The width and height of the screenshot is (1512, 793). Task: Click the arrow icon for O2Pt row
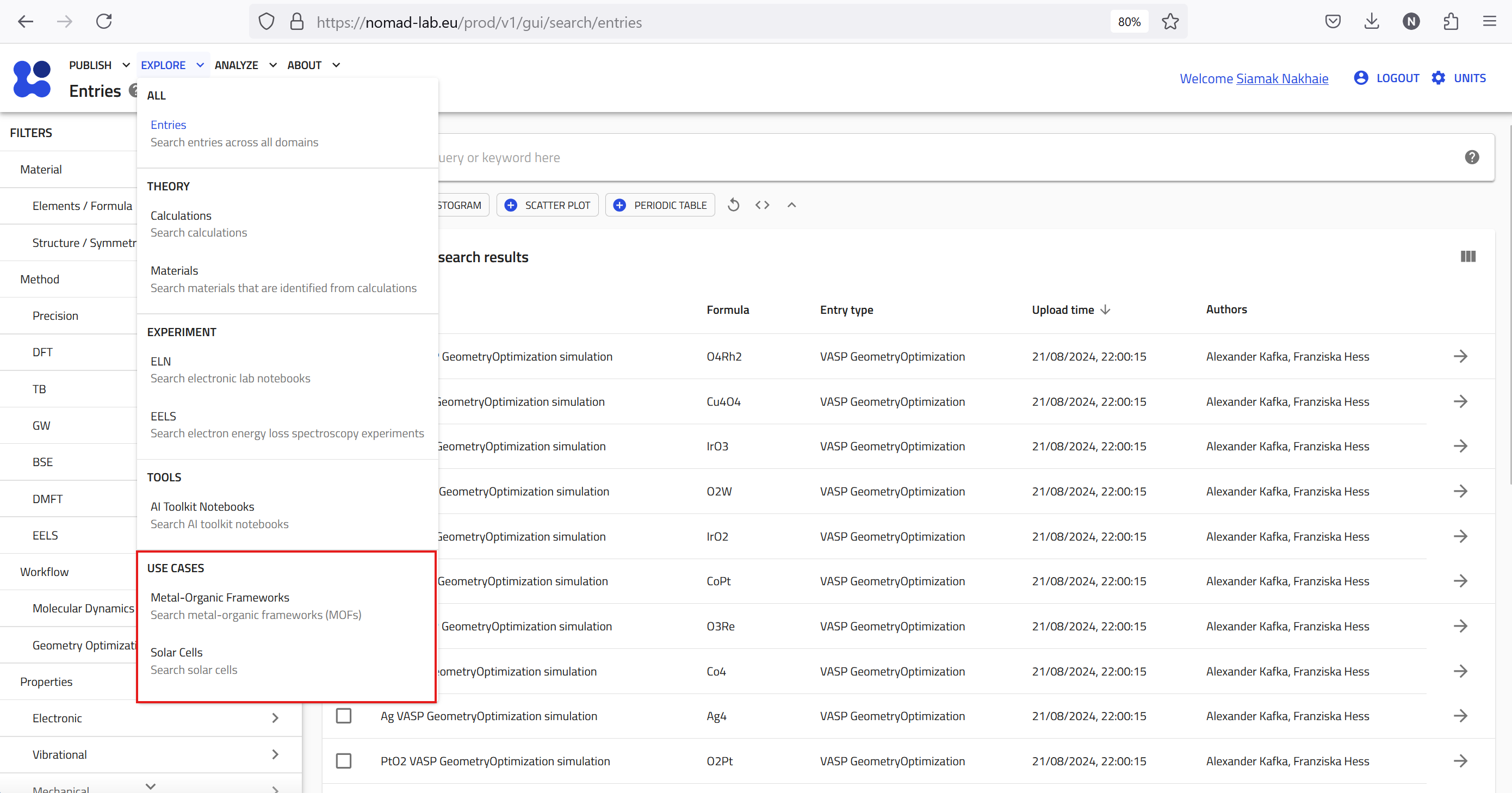(1460, 761)
